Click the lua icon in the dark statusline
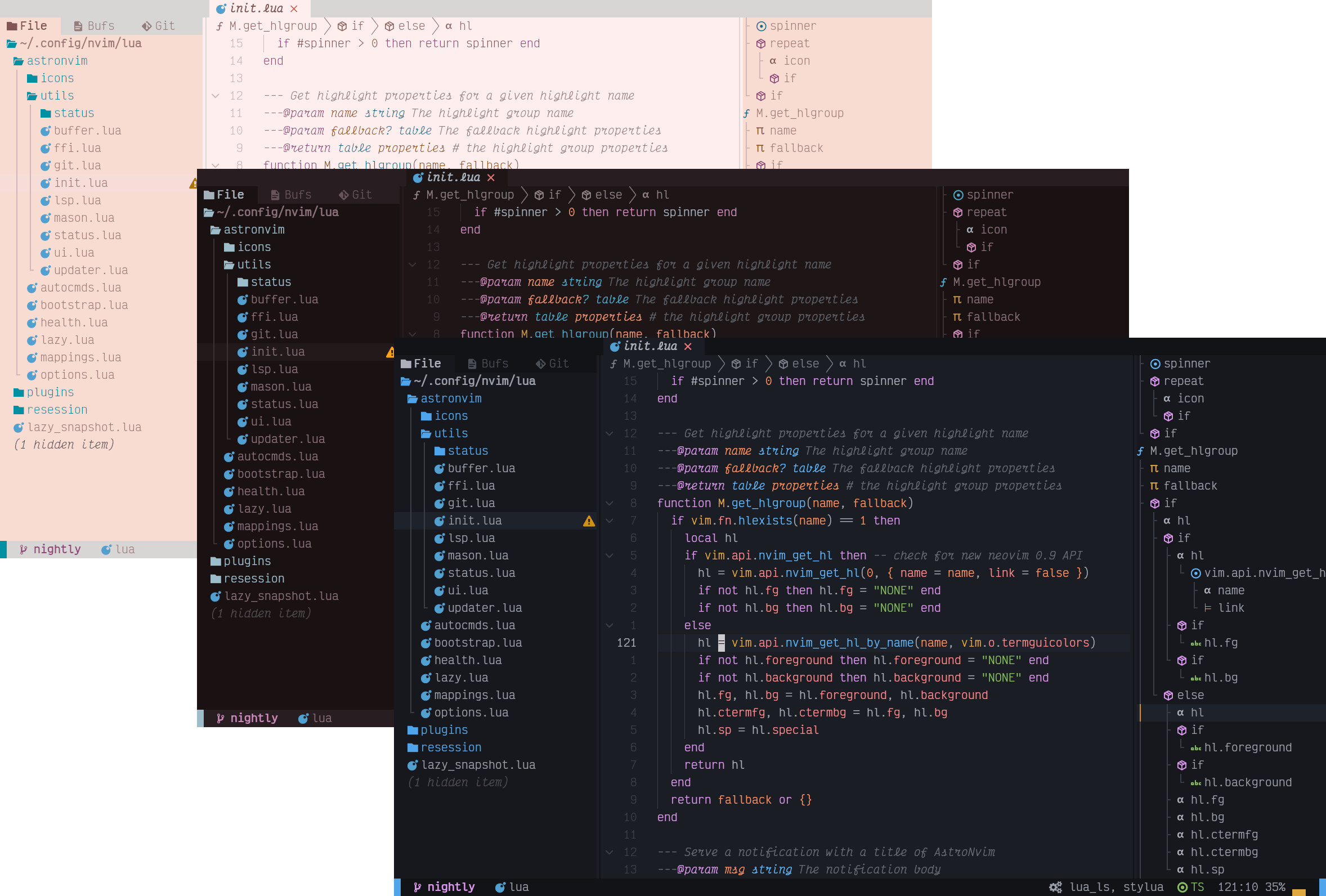This screenshot has width=1326, height=896. (x=500, y=886)
